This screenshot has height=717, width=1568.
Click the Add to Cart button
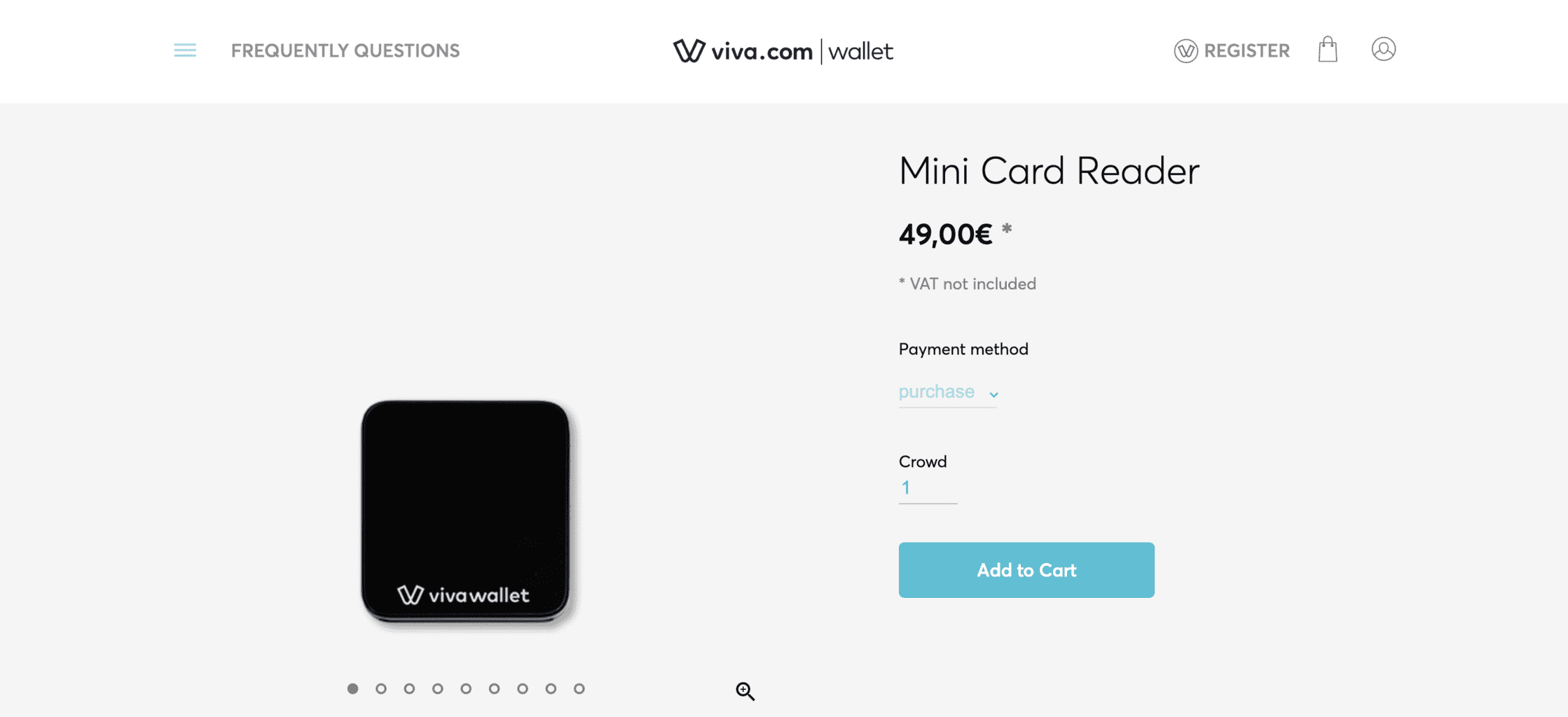click(x=1026, y=570)
